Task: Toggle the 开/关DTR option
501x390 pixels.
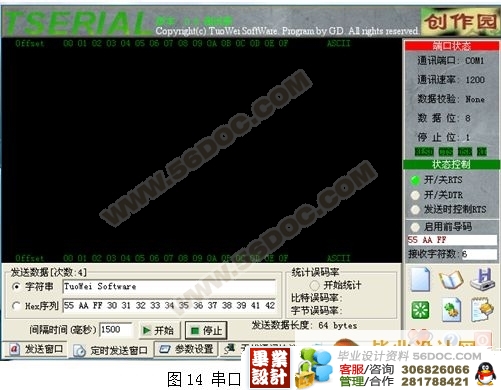Action: click(415, 195)
